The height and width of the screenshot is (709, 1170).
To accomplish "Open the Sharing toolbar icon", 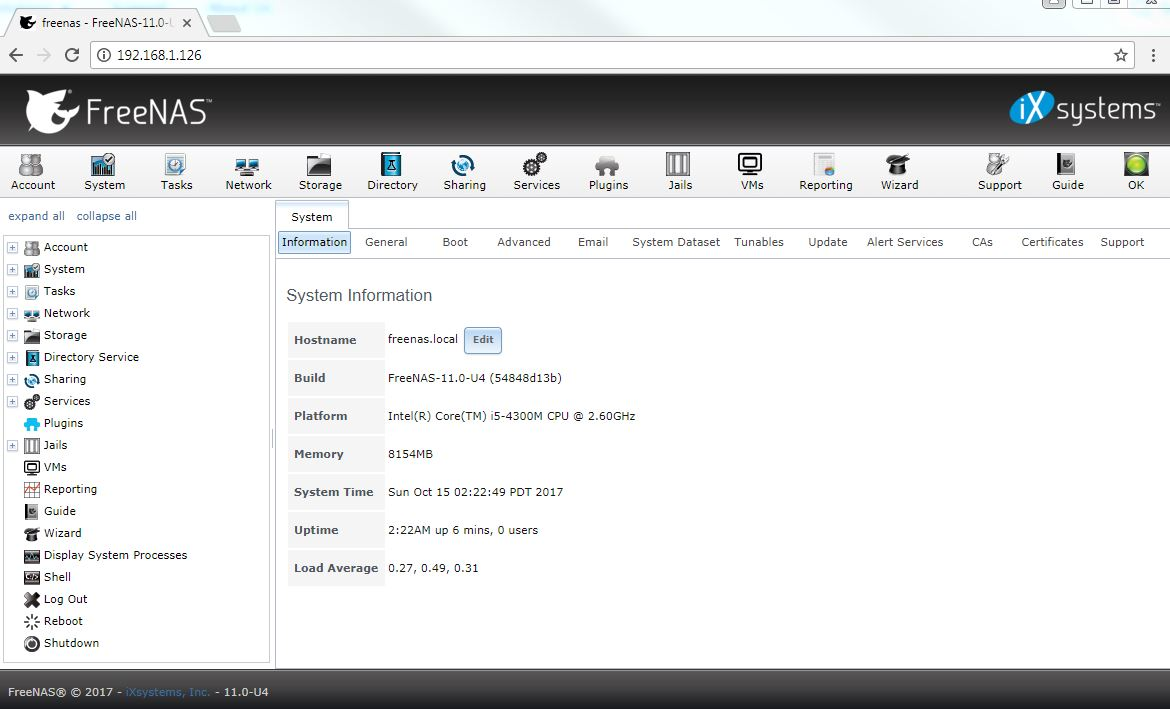I will tap(464, 172).
